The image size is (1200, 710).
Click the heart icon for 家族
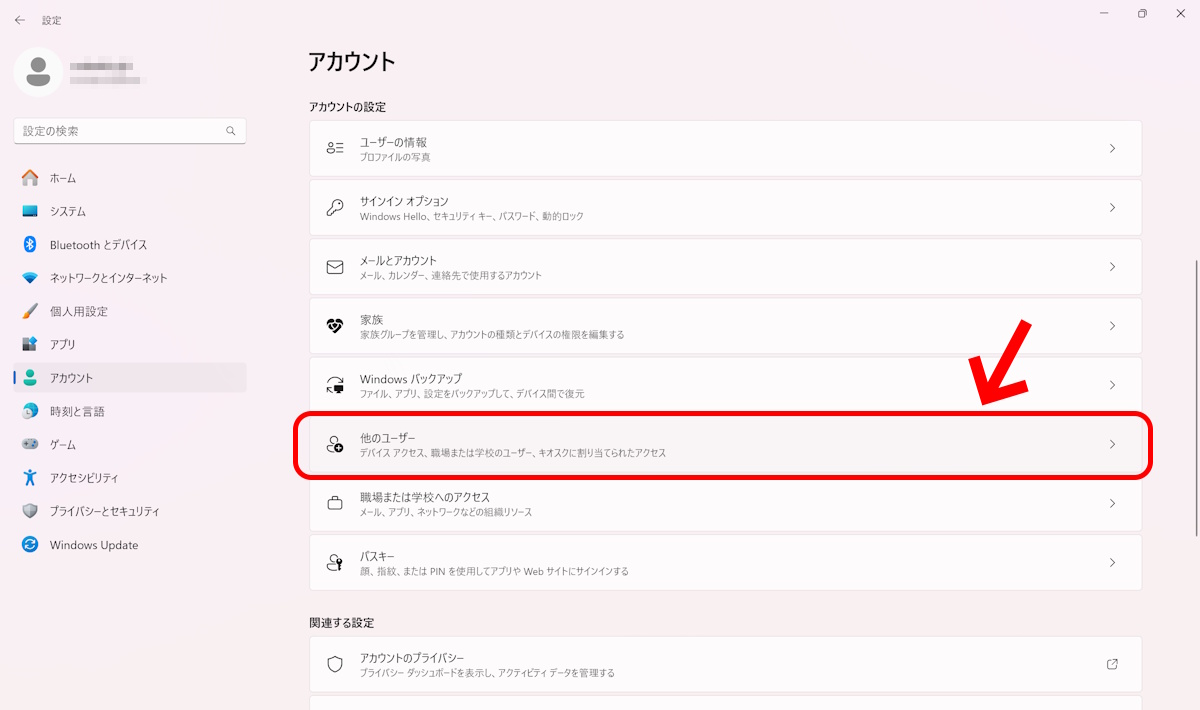coord(335,326)
